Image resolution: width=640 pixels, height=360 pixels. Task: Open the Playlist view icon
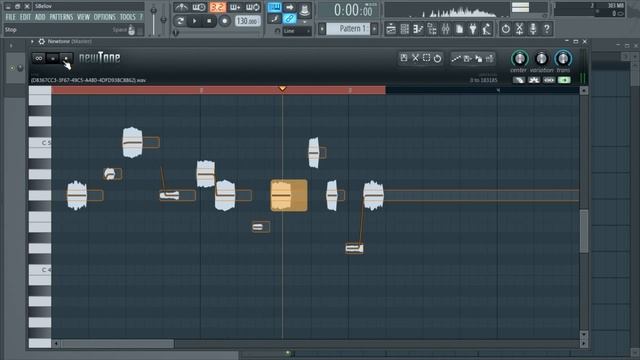point(391,29)
